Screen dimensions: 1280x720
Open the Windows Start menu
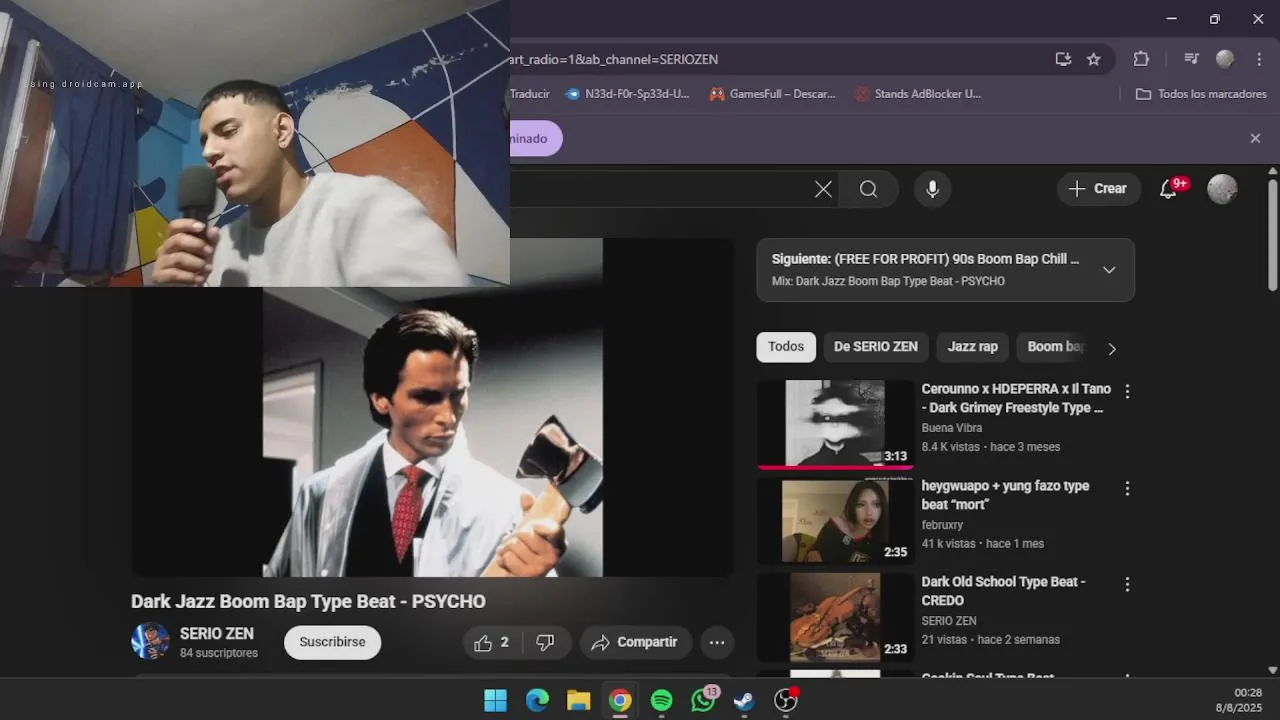click(495, 700)
